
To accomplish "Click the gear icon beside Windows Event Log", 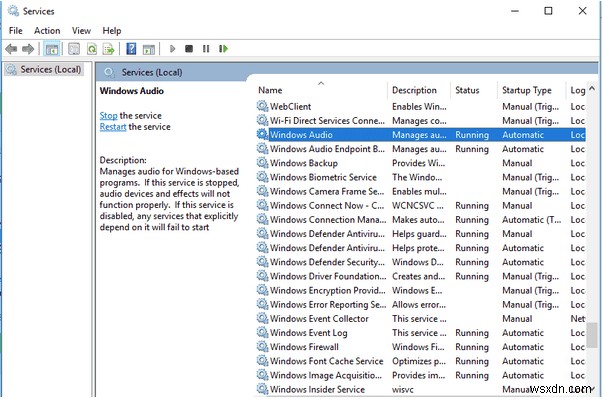I will tap(262, 332).
